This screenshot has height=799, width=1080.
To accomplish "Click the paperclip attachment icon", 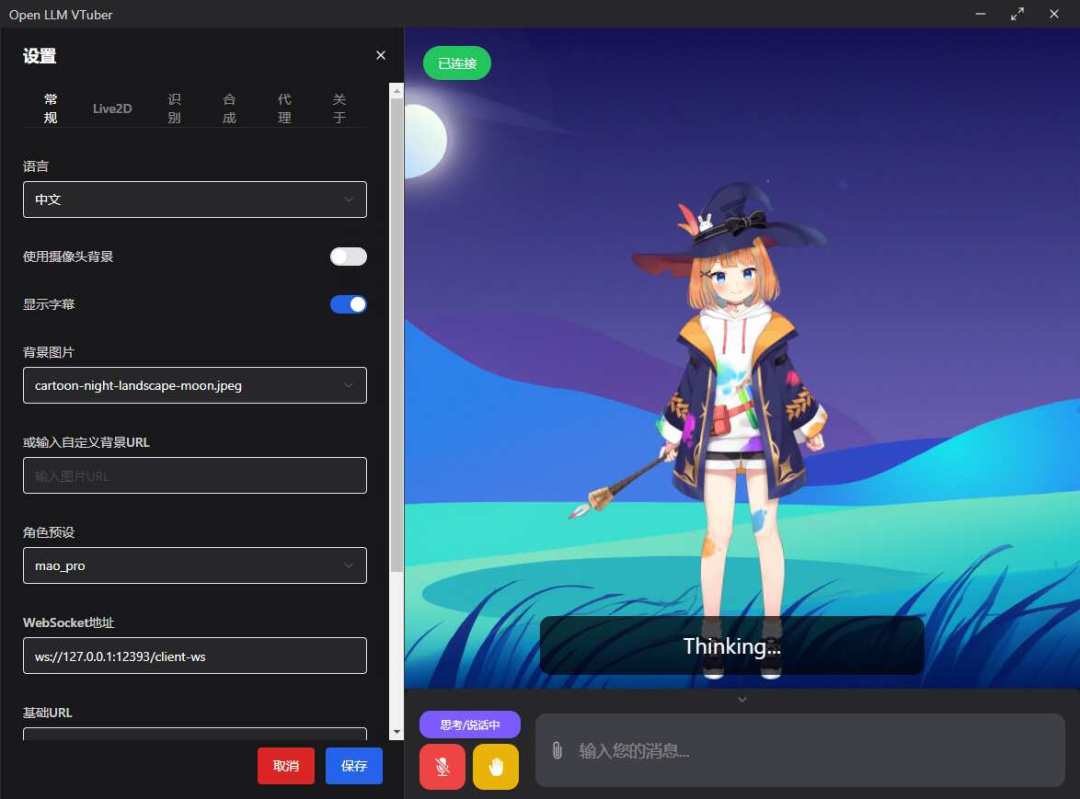I will pos(557,750).
